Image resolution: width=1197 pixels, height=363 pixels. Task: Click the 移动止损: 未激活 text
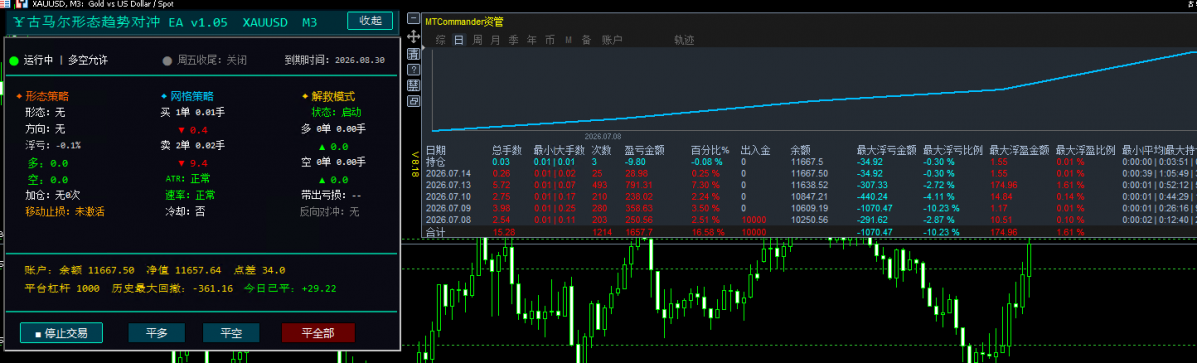(x=65, y=211)
